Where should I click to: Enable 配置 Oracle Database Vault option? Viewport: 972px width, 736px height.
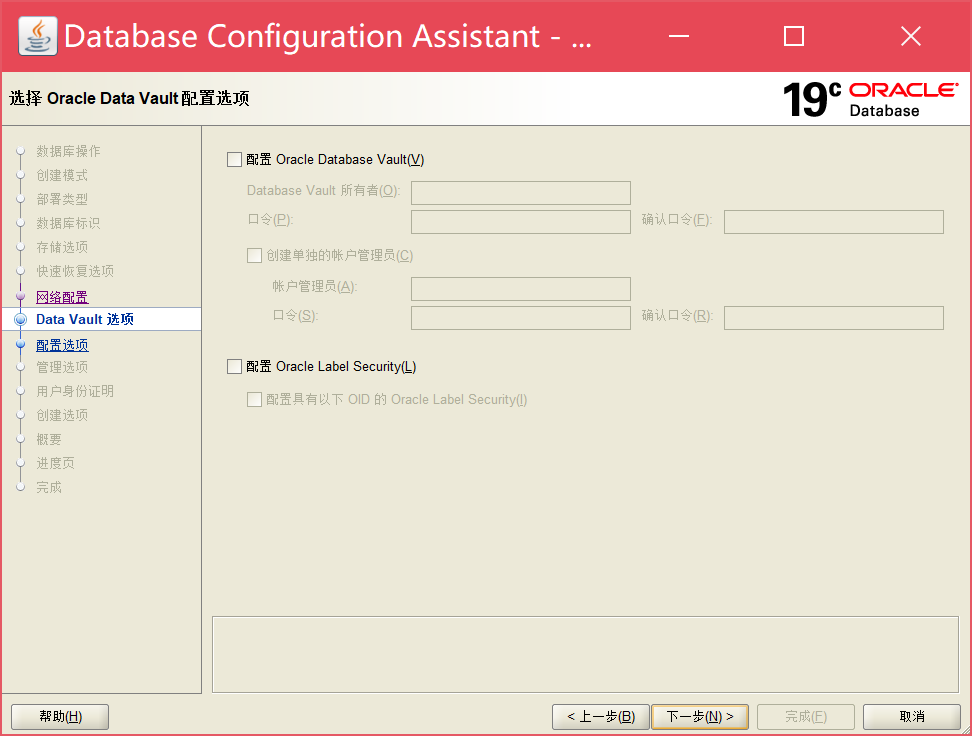click(x=234, y=158)
